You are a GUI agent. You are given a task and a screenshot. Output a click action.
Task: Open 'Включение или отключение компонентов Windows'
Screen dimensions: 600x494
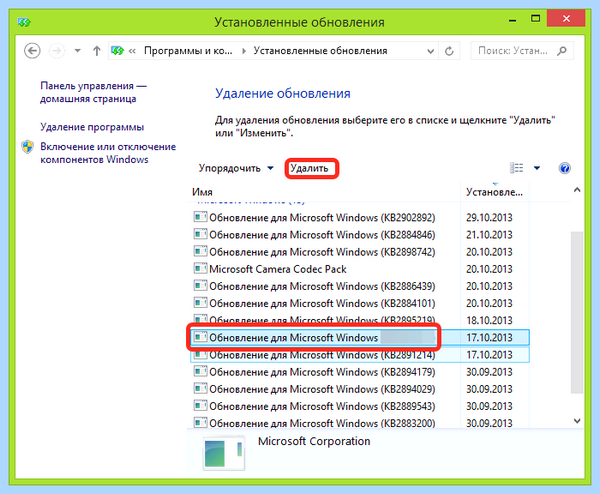108,153
